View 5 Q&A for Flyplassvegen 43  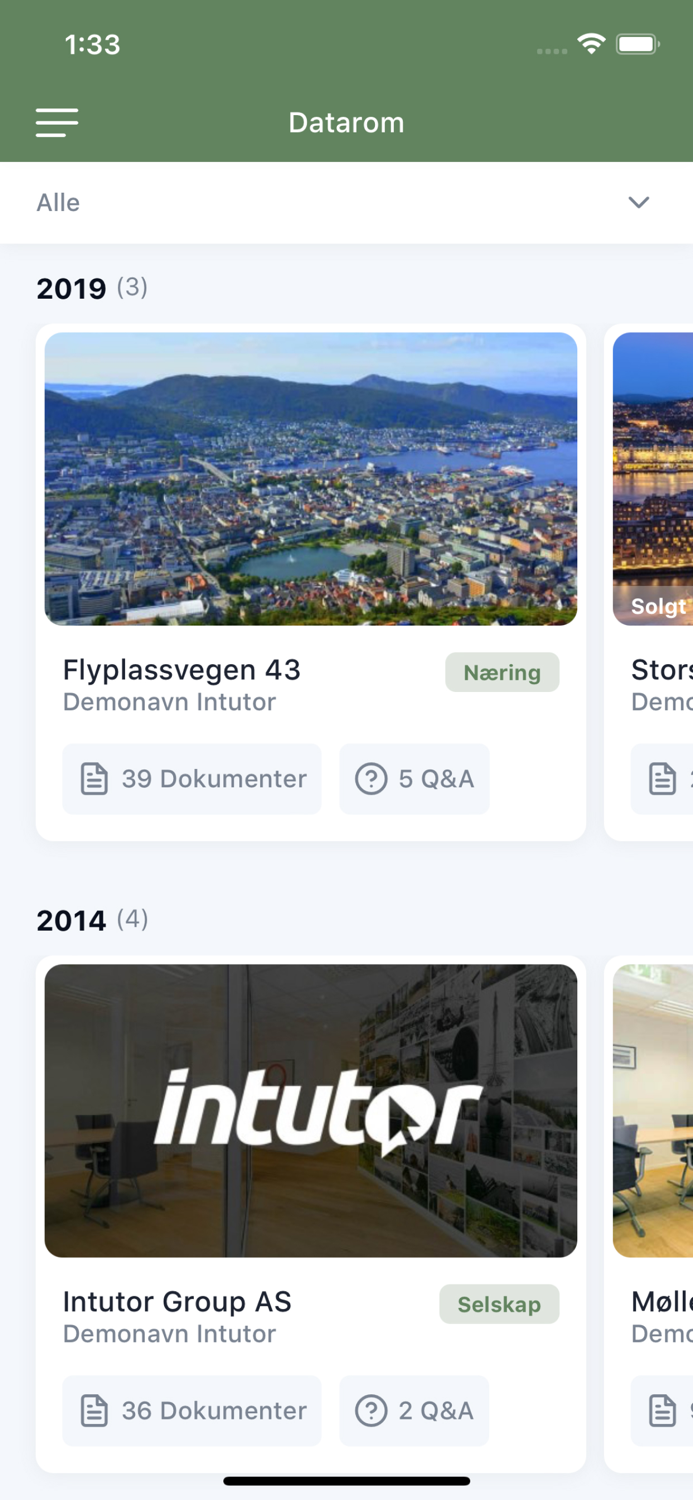(x=415, y=779)
